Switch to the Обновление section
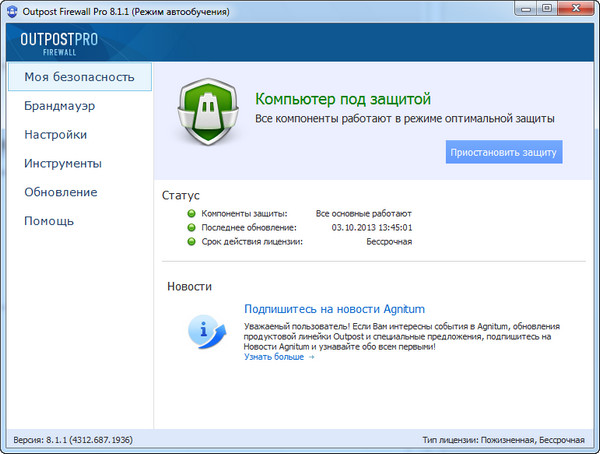 coord(60,192)
